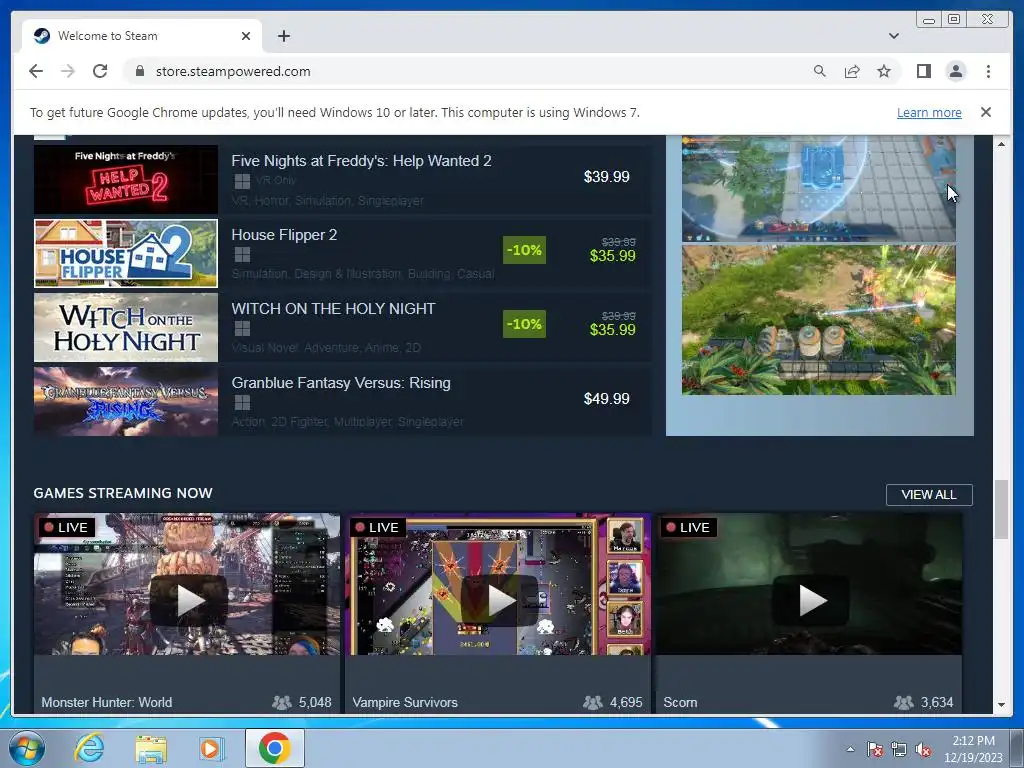The width and height of the screenshot is (1024, 768).
Task: Select the Welcome to Steam tab
Action: (x=141, y=36)
